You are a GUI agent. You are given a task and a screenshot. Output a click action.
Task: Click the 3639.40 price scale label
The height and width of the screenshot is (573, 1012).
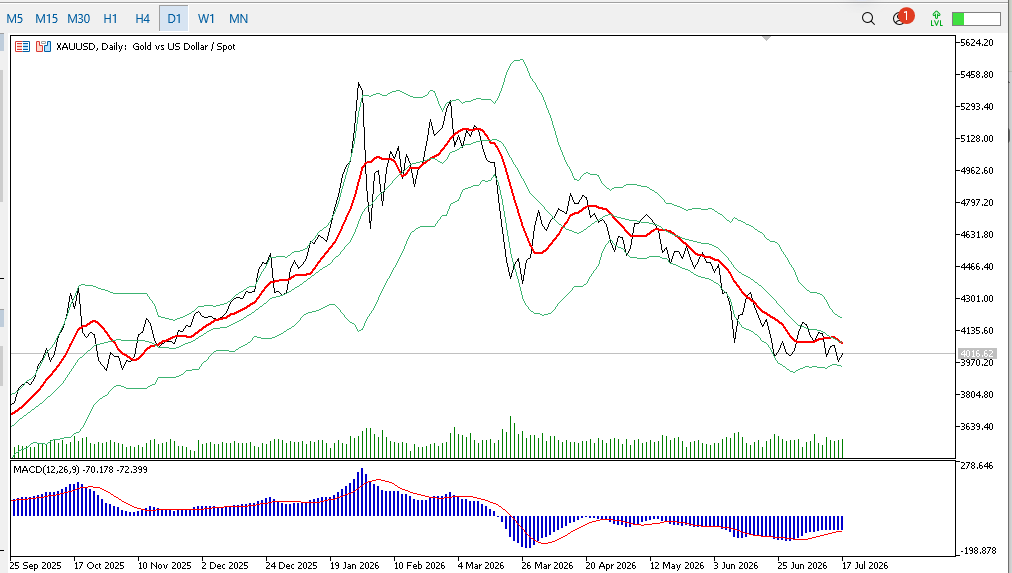(977, 427)
